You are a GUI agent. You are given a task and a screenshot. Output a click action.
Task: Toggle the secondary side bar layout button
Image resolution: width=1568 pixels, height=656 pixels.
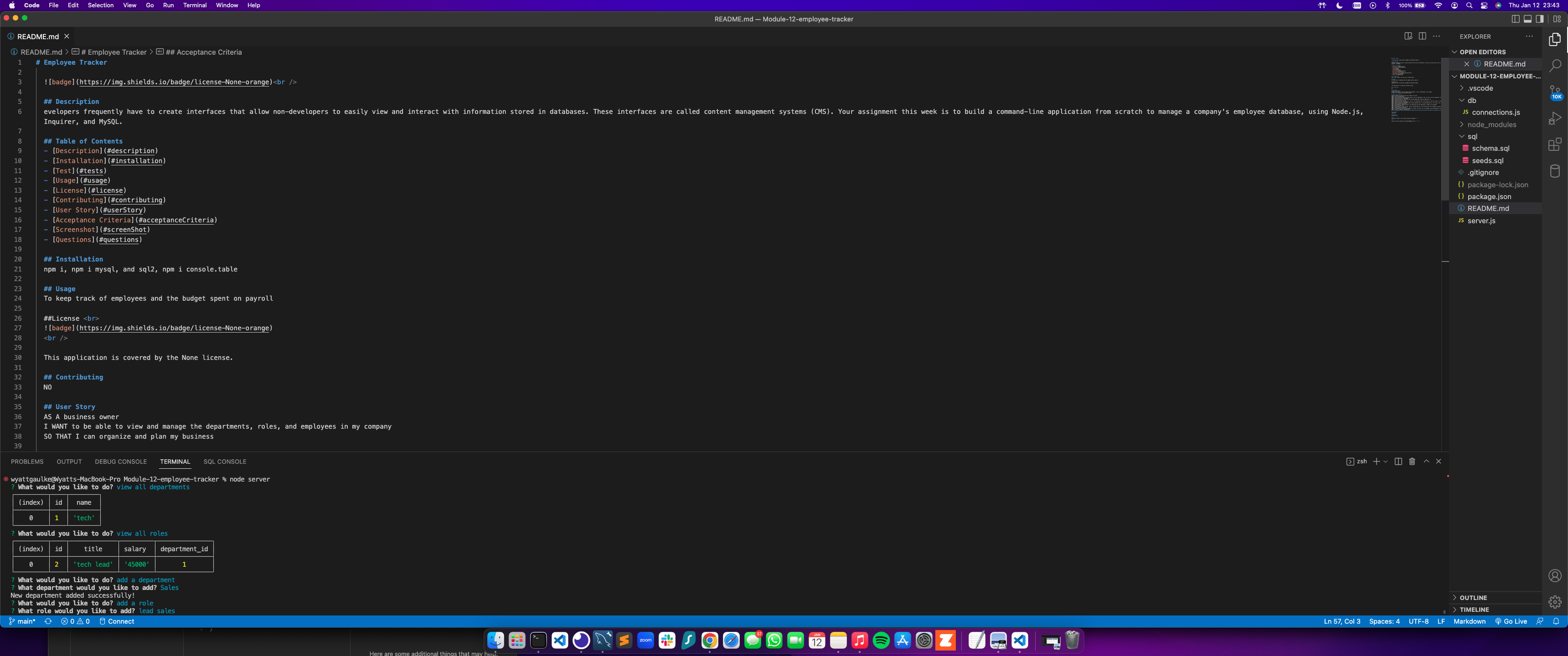tap(1539, 19)
